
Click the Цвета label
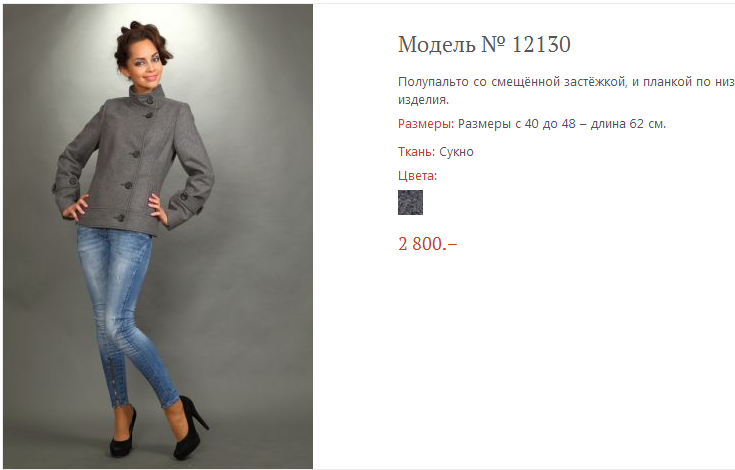417,176
